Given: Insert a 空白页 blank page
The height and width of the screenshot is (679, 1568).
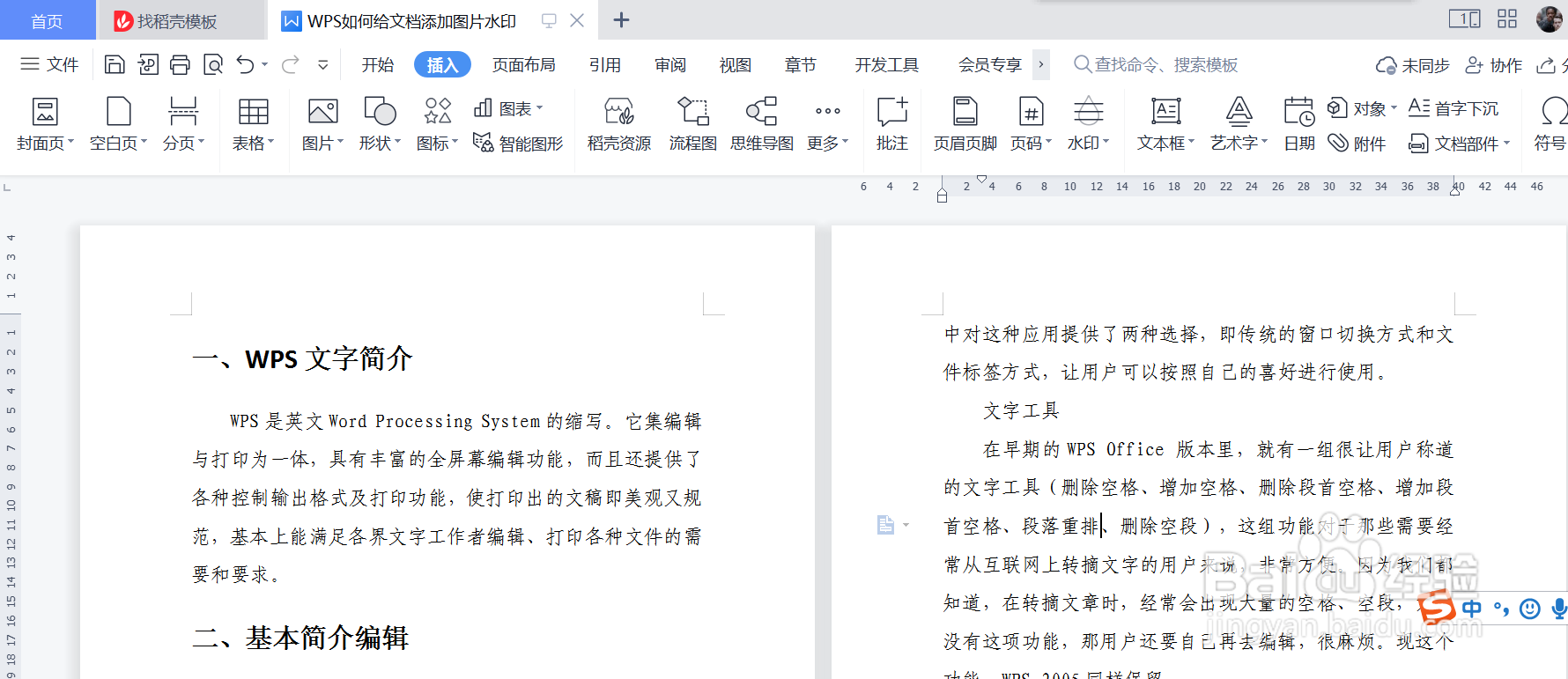Looking at the screenshot, I should [x=118, y=125].
